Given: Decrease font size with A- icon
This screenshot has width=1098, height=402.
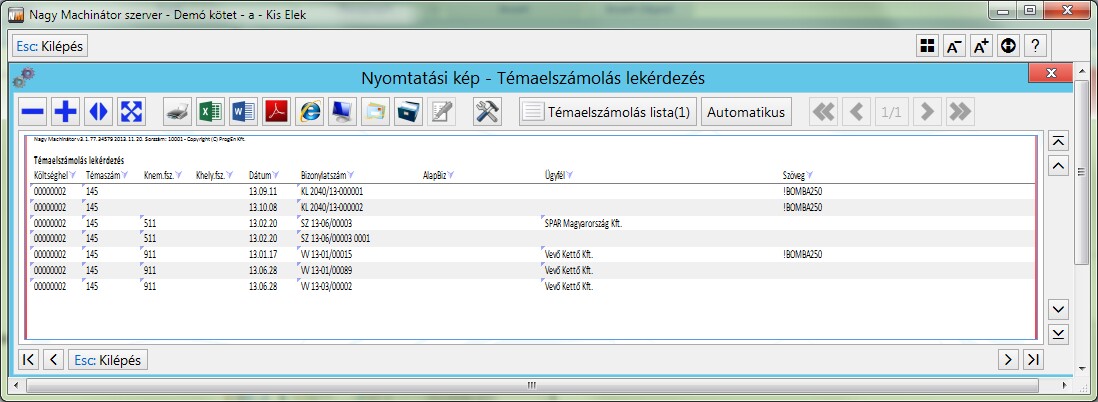Looking at the screenshot, I should [x=954, y=46].
